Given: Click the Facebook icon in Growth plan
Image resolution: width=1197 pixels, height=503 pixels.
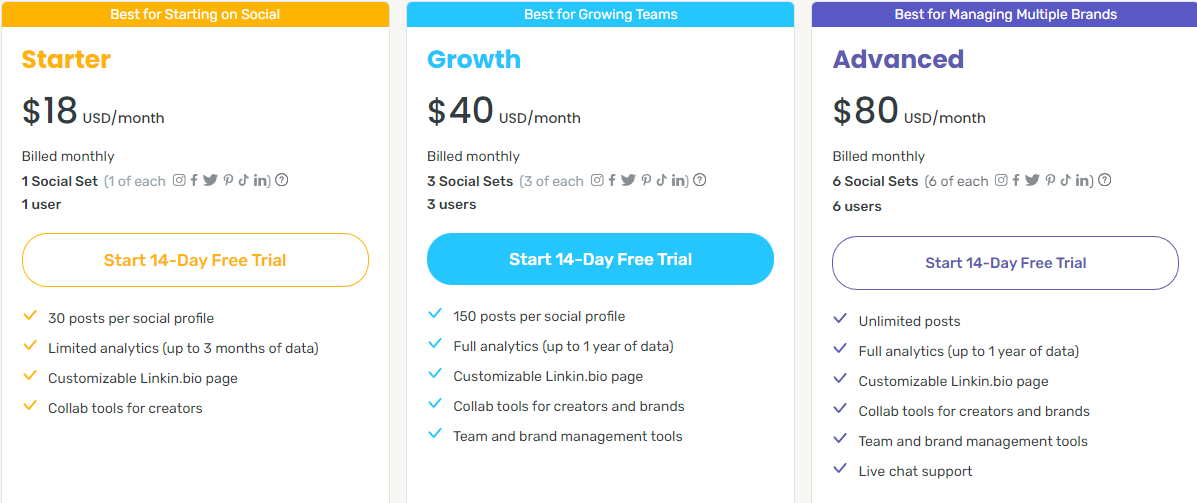Looking at the screenshot, I should pos(611,181).
